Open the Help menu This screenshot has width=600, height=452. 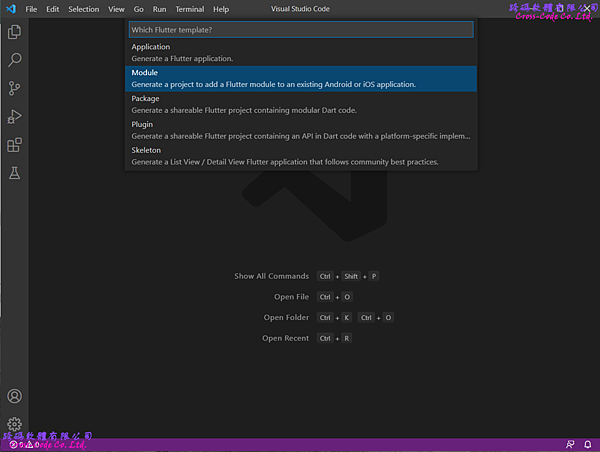tap(220, 9)
